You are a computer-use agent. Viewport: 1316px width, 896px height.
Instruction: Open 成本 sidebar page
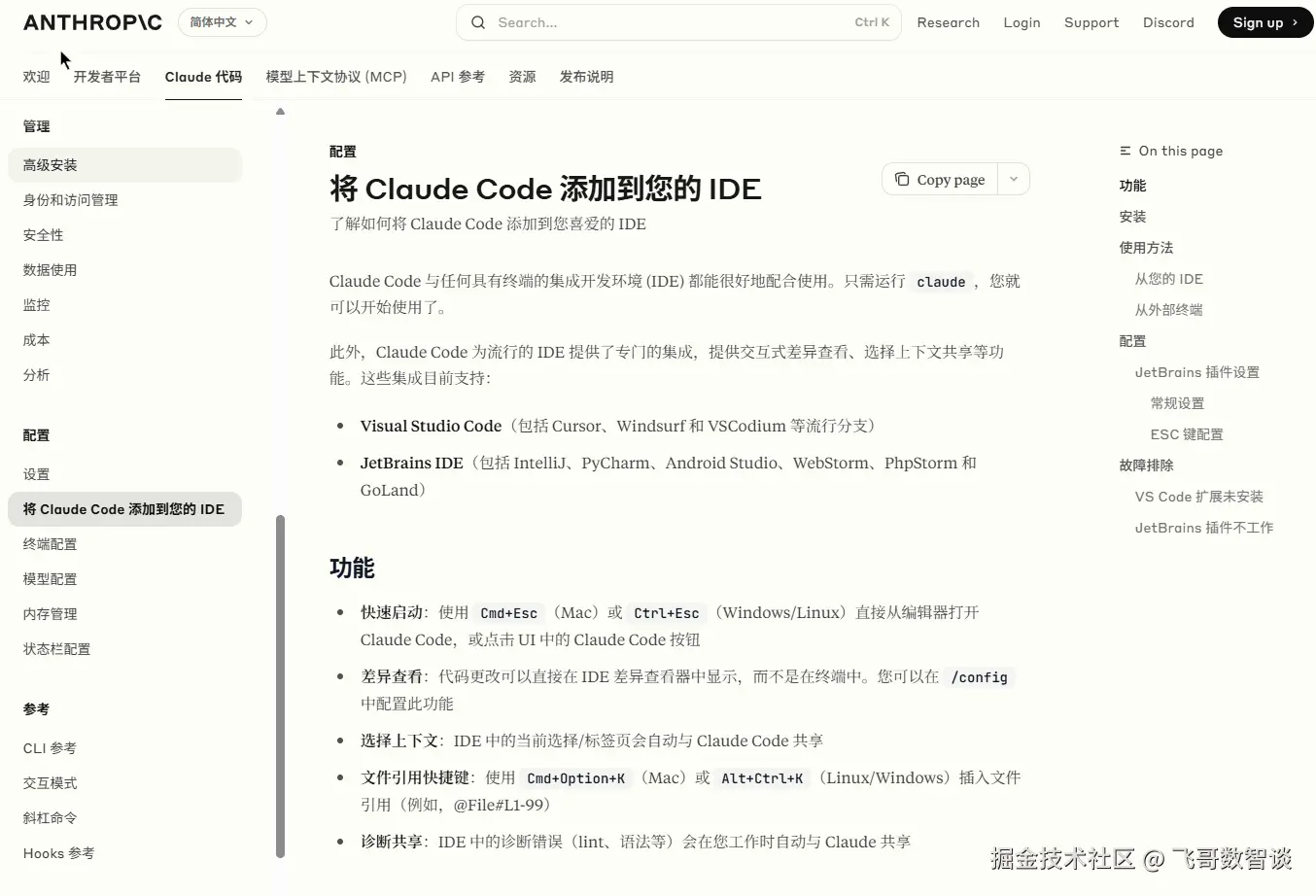tap(124, 340)
